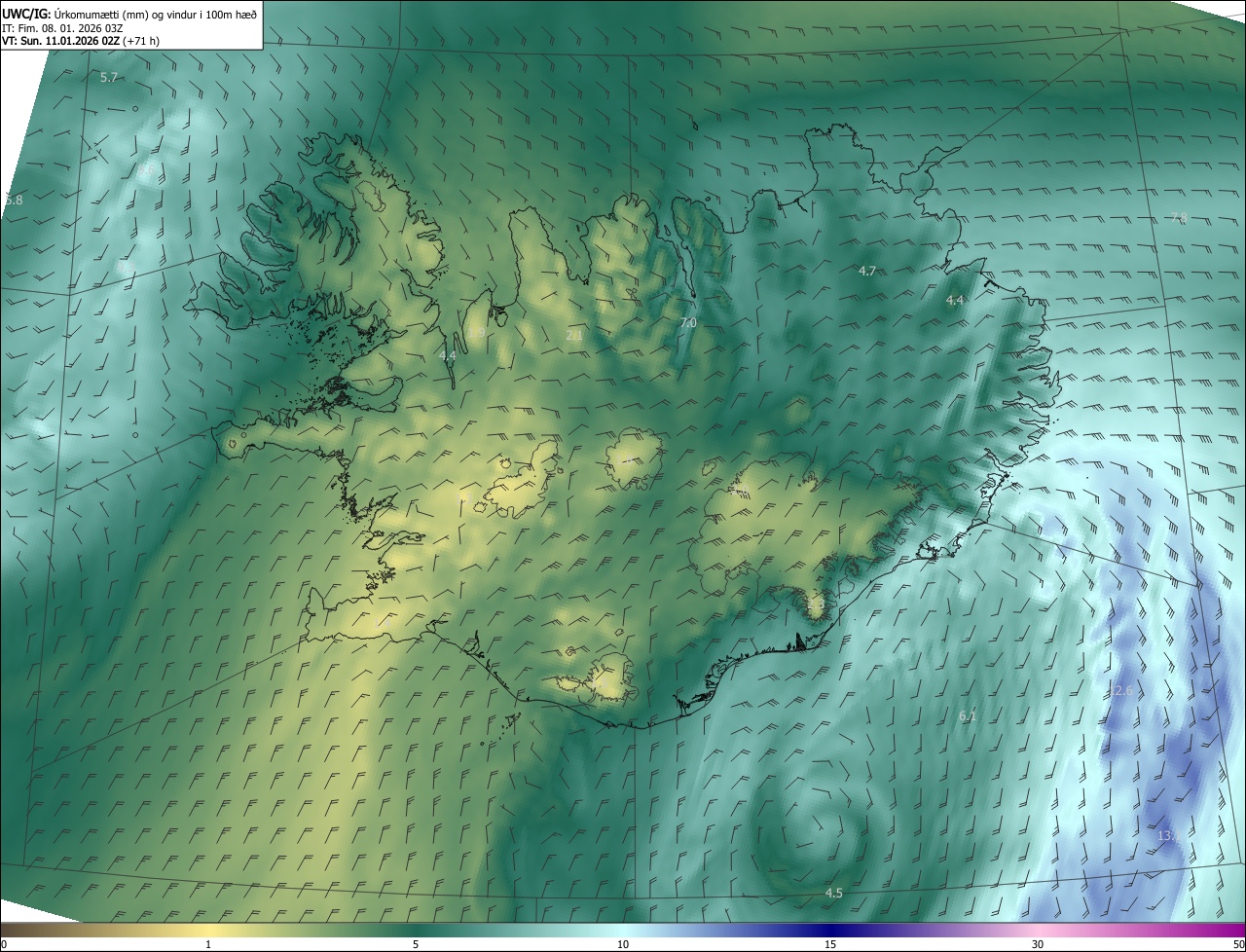This screenshot has height=952, width=1246.
Task: Click the 6.1 value label
Action: (x=968, y=716)
